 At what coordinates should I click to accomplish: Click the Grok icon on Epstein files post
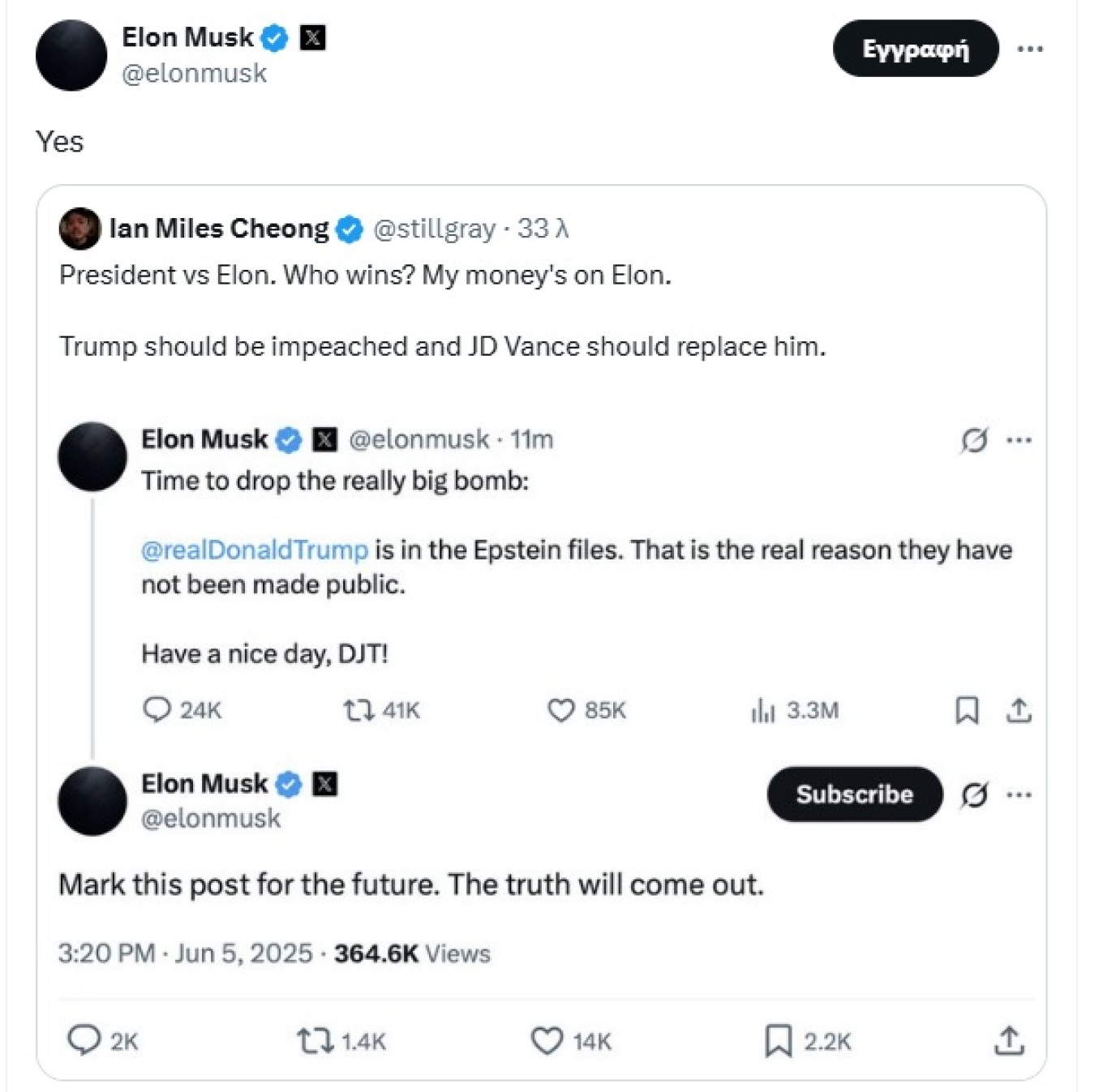(x=974, y=440)
